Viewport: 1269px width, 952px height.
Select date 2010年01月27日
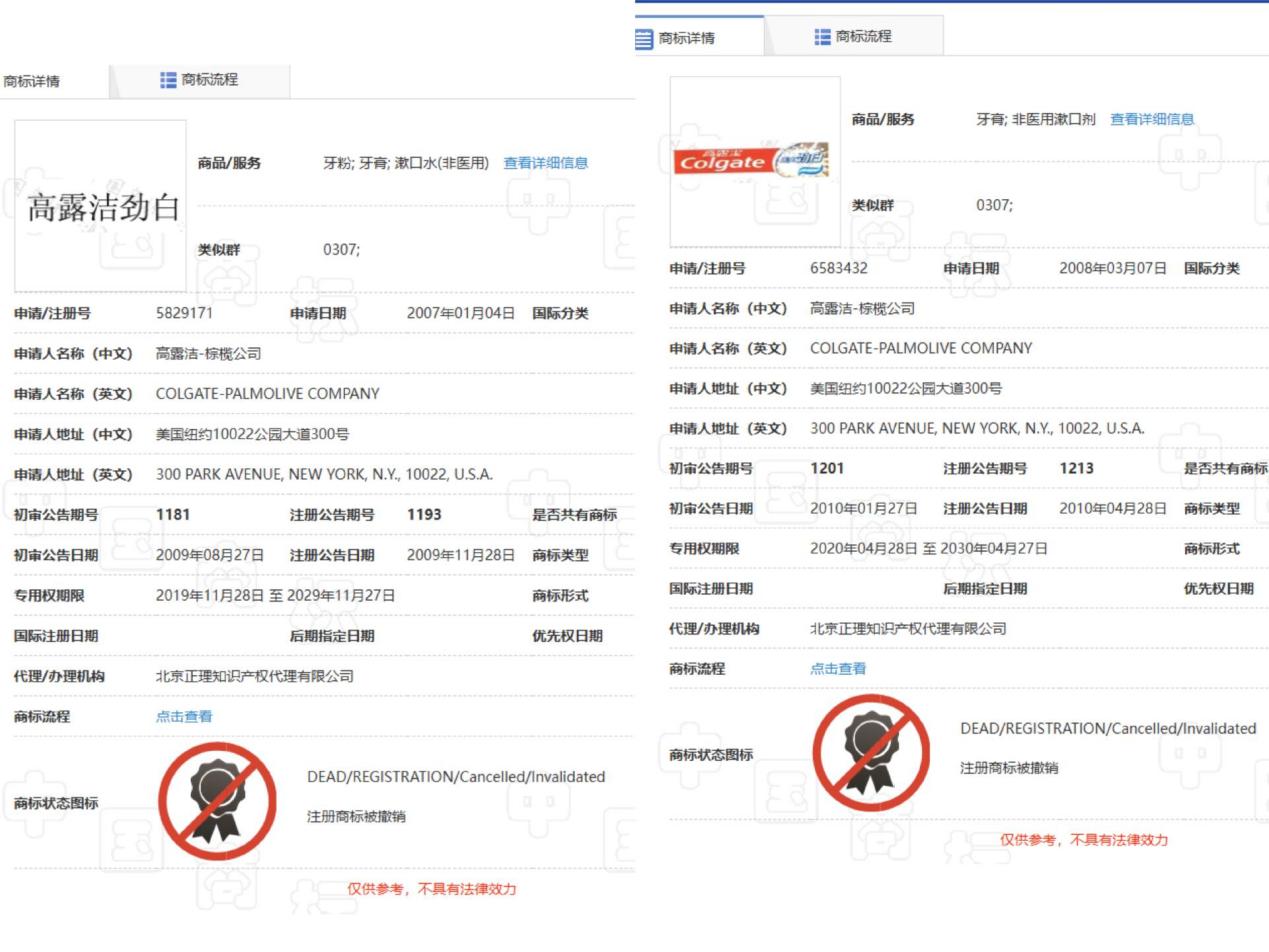(x=864, y=508)
